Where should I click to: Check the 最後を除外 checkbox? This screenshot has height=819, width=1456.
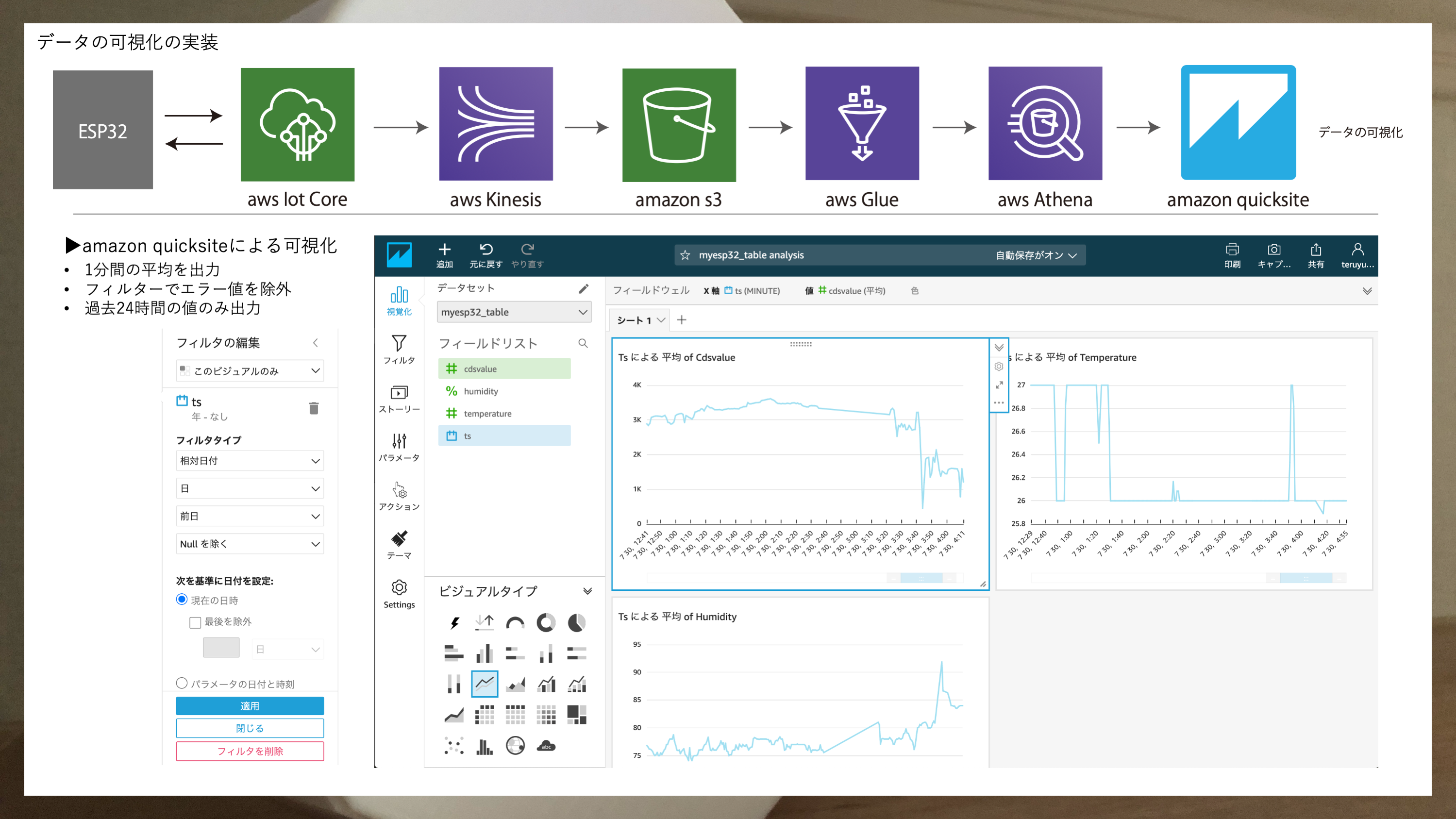coord(196,622)
